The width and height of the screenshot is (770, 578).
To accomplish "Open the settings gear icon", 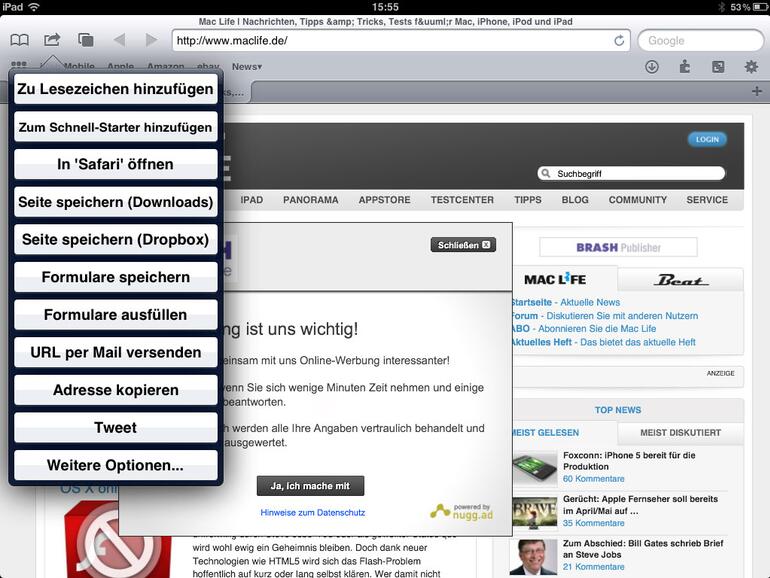I will tap(751, 66).
